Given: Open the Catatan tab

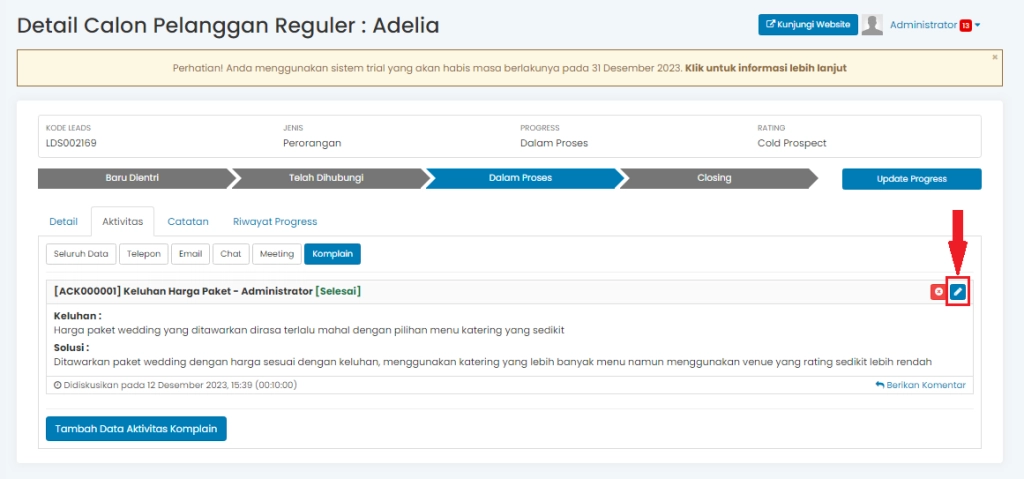Looking at the screenshot, I should tap(188, 221).
